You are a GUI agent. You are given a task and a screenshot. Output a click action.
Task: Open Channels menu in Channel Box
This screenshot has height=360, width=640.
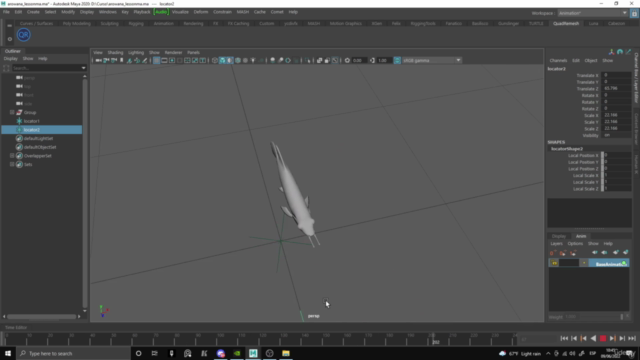(558, 60)
